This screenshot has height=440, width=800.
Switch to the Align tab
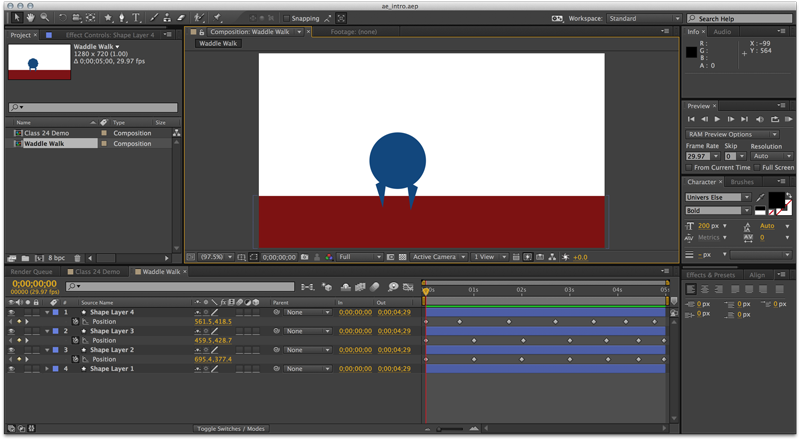click(757, 275)
